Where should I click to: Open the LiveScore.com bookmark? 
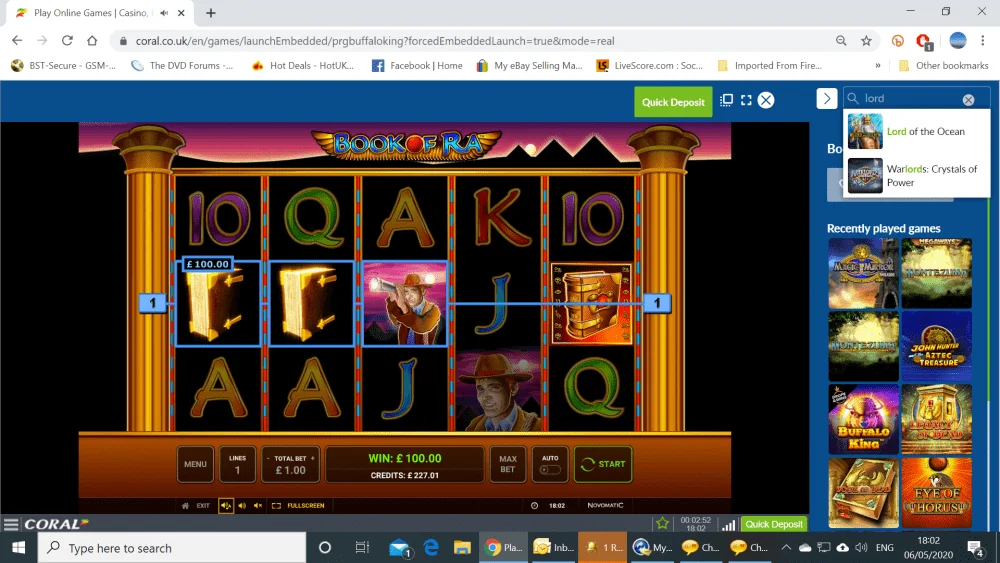(649, 66)
